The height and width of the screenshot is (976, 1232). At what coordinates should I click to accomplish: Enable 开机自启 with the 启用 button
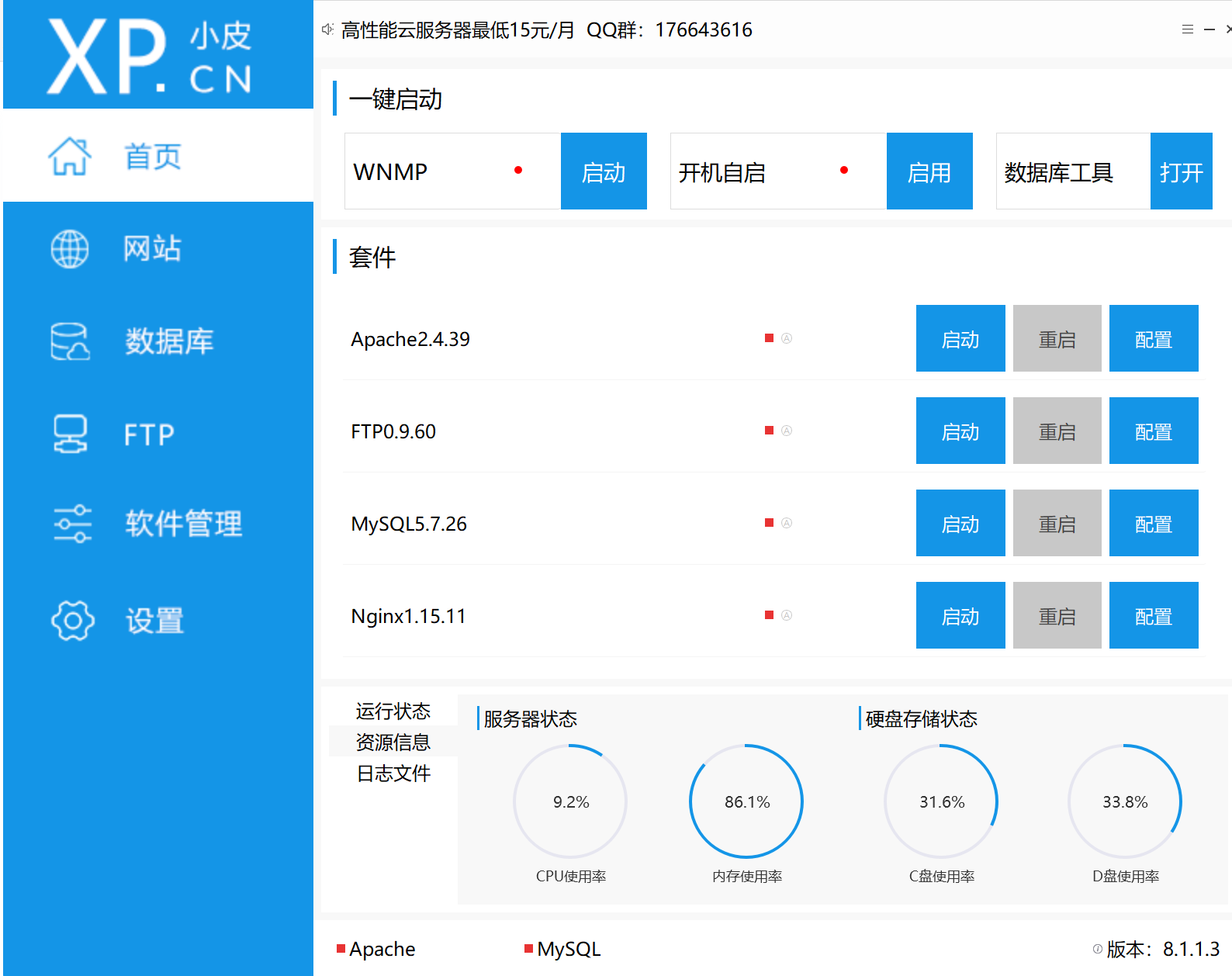click(x=929, y=171)
